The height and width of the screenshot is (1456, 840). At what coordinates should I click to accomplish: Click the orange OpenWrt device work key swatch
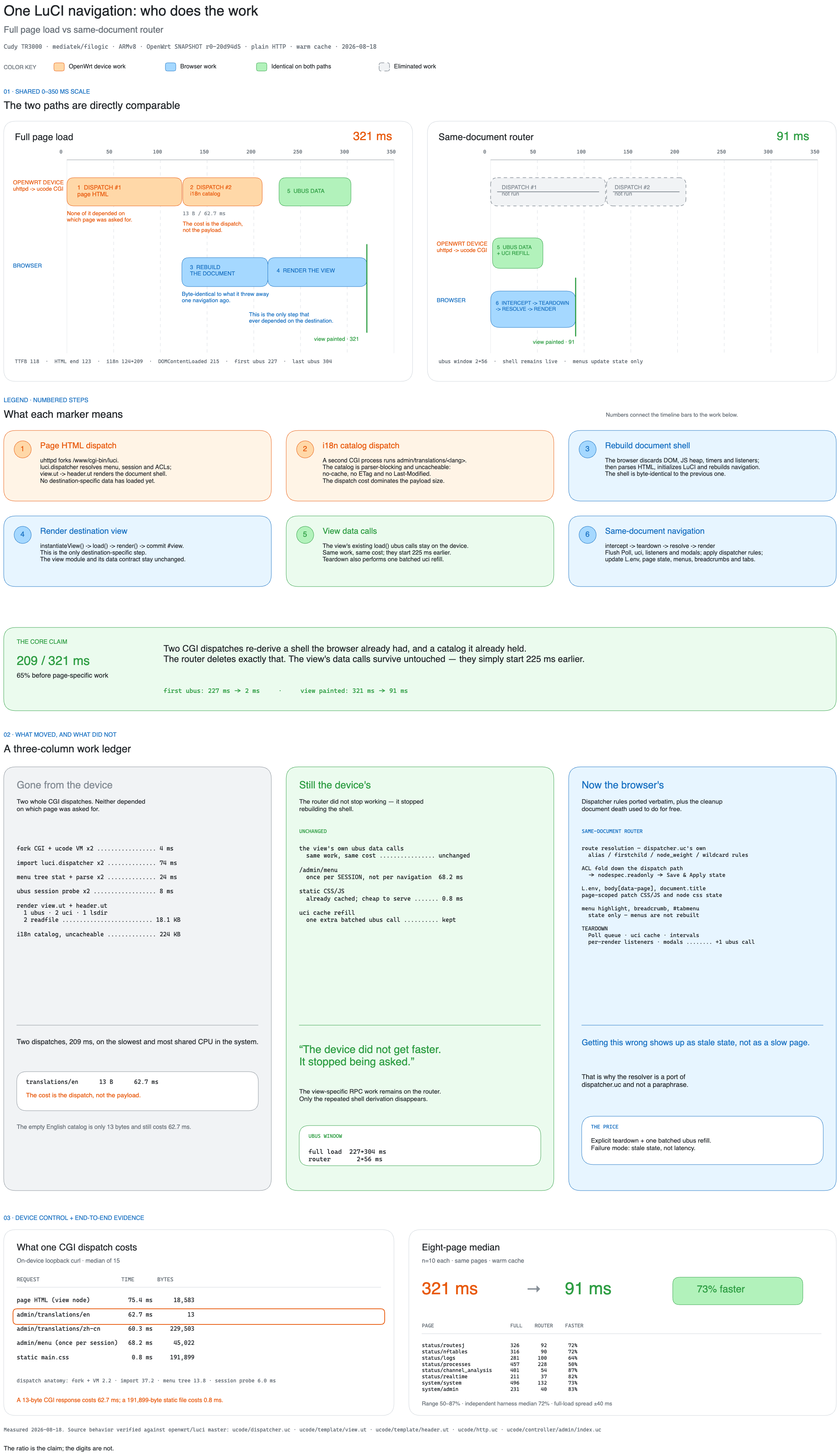tap(59, 67)
